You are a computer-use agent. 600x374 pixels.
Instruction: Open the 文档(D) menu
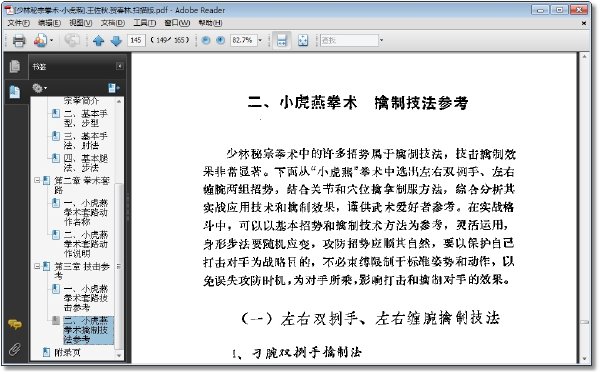coord(112,23)
